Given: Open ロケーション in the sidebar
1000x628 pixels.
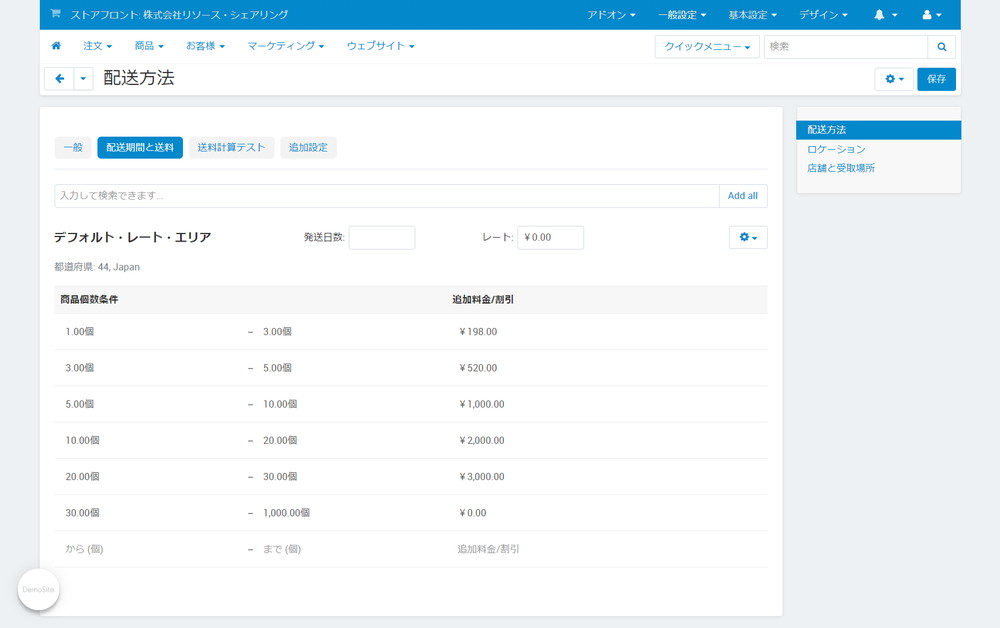Looking at the screenshot, I should [836, 149].
